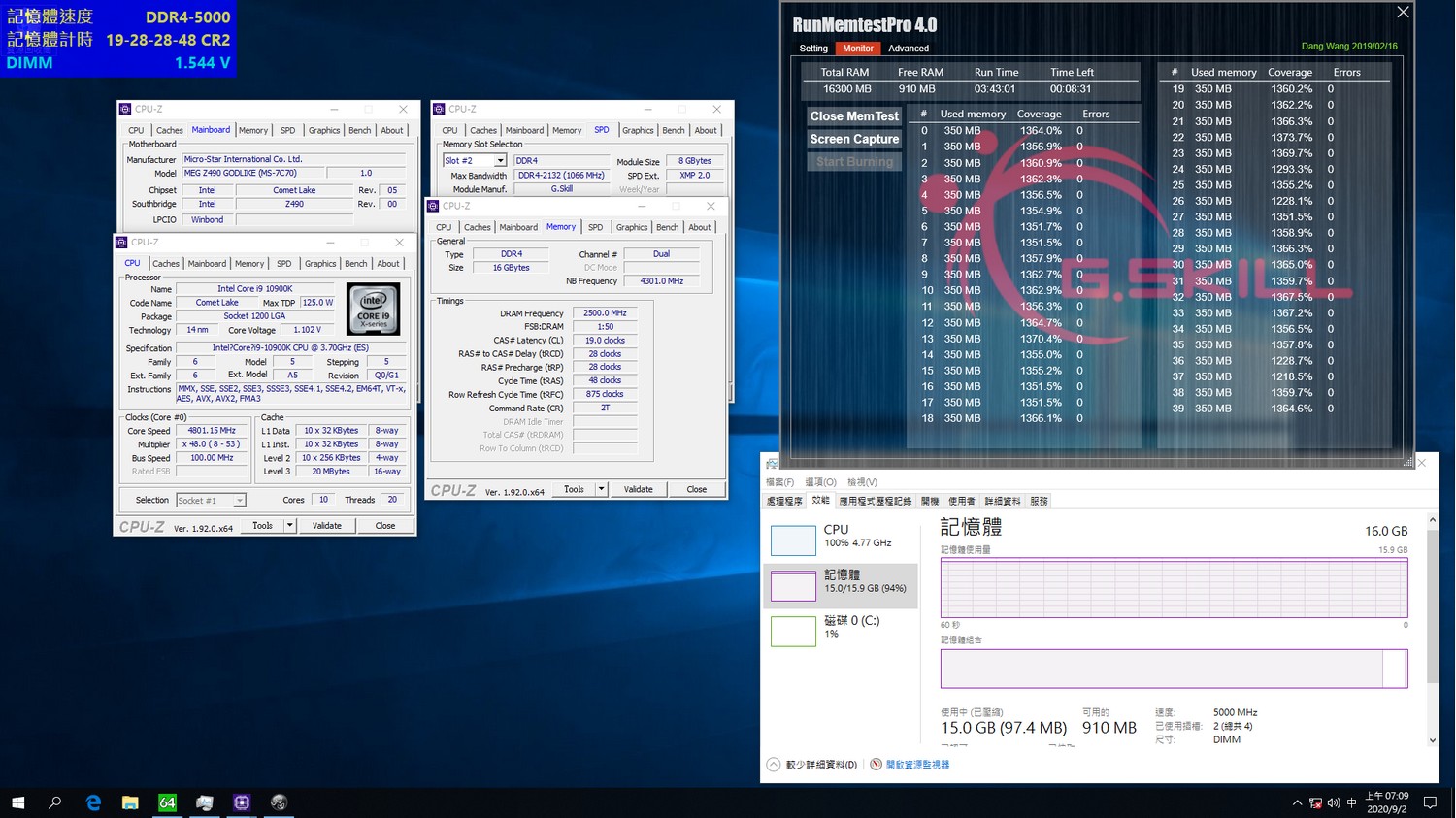Viewport: 1456px width, 818px height.
Task: Click Task Manager scrollbar down arrow
Action: [x=1432, y=740]
